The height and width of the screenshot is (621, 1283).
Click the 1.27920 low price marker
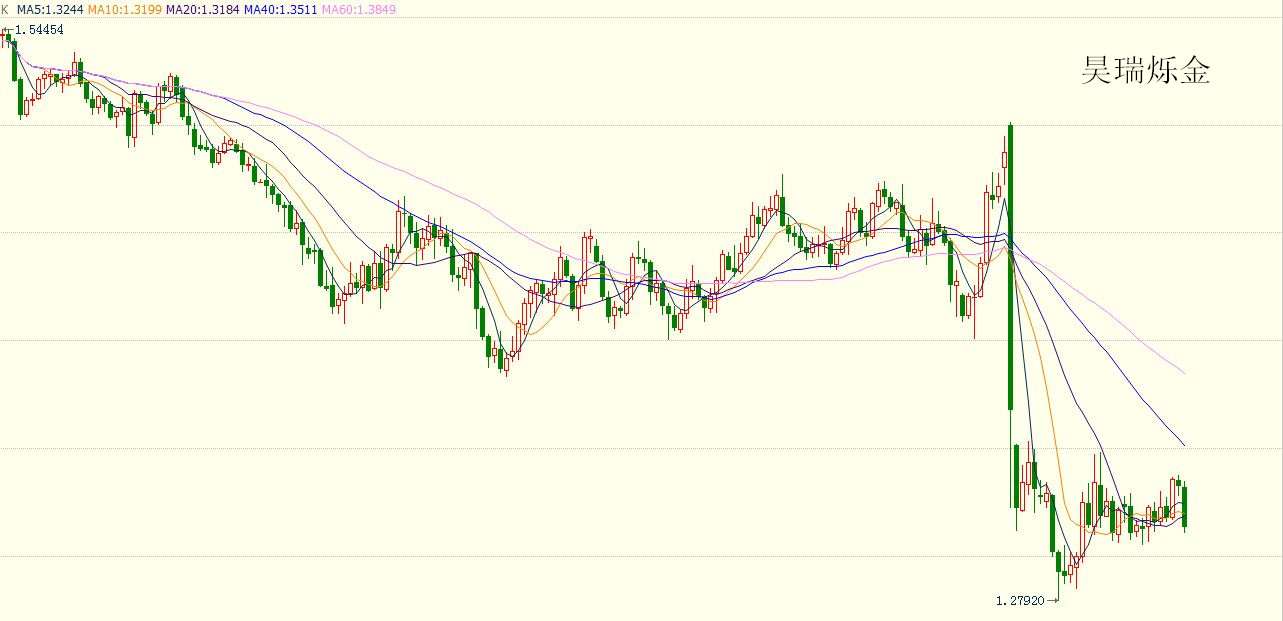coord(1018,600)
